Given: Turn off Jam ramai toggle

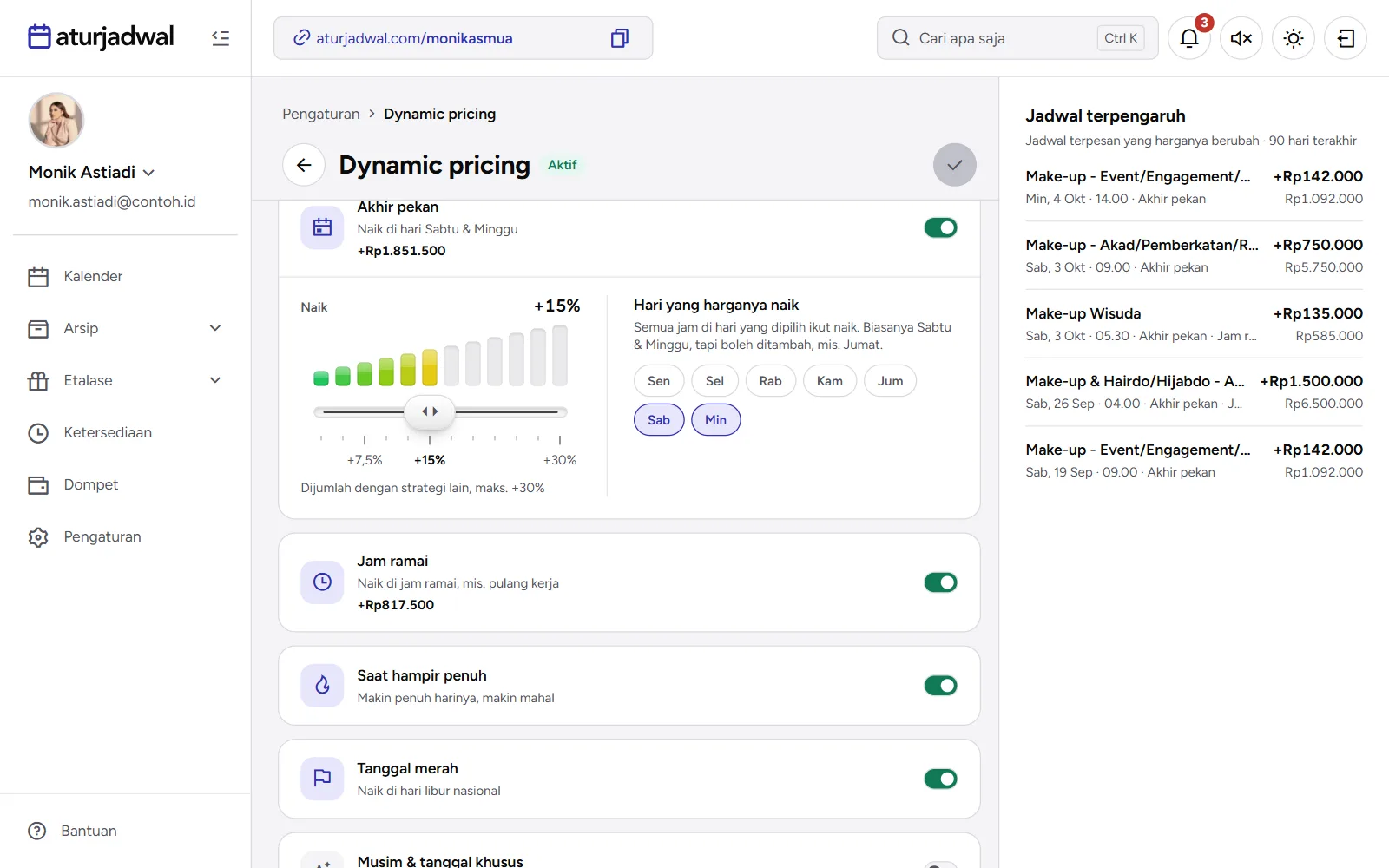Looking at the screenshot, I should (941, 582).
